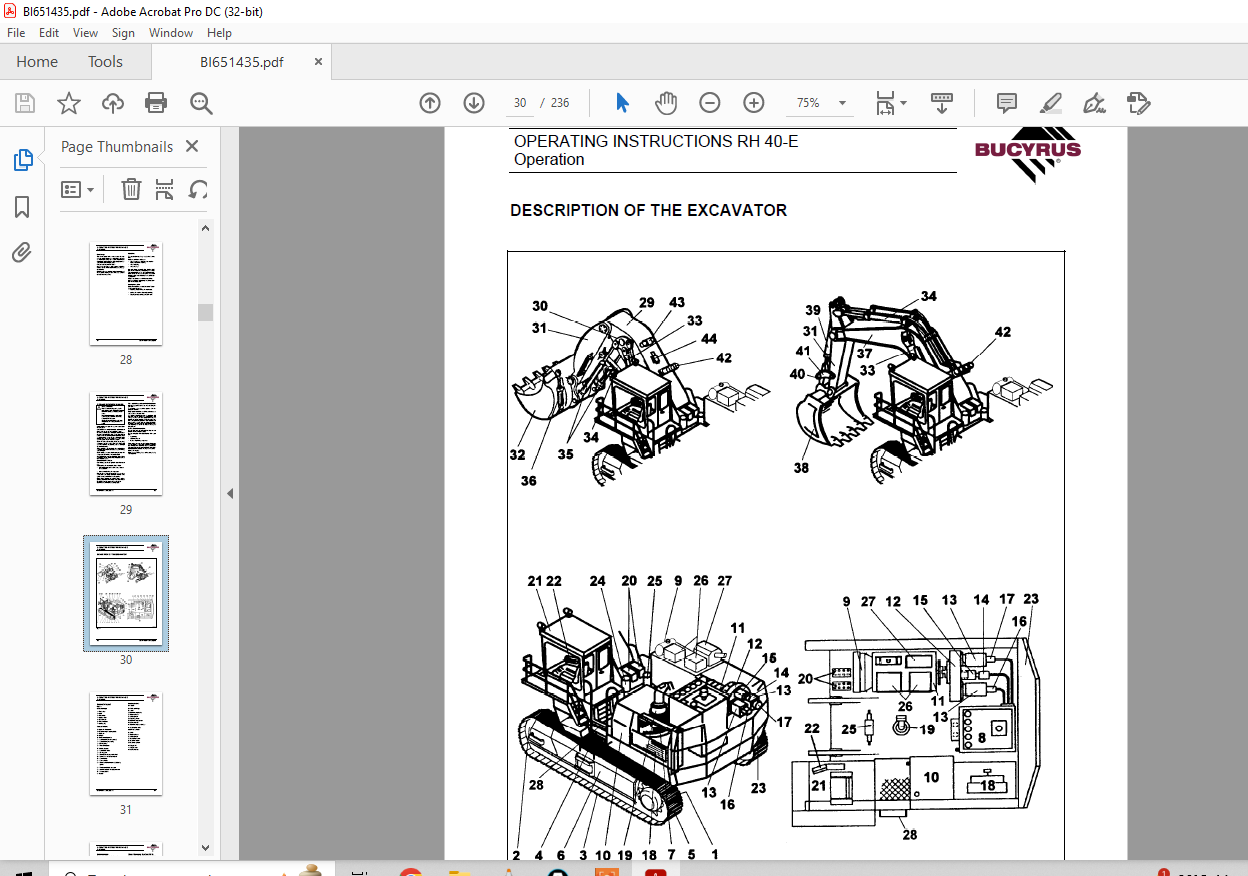
Task: Select page 31 thumbnail
Action: click(126, 743)
